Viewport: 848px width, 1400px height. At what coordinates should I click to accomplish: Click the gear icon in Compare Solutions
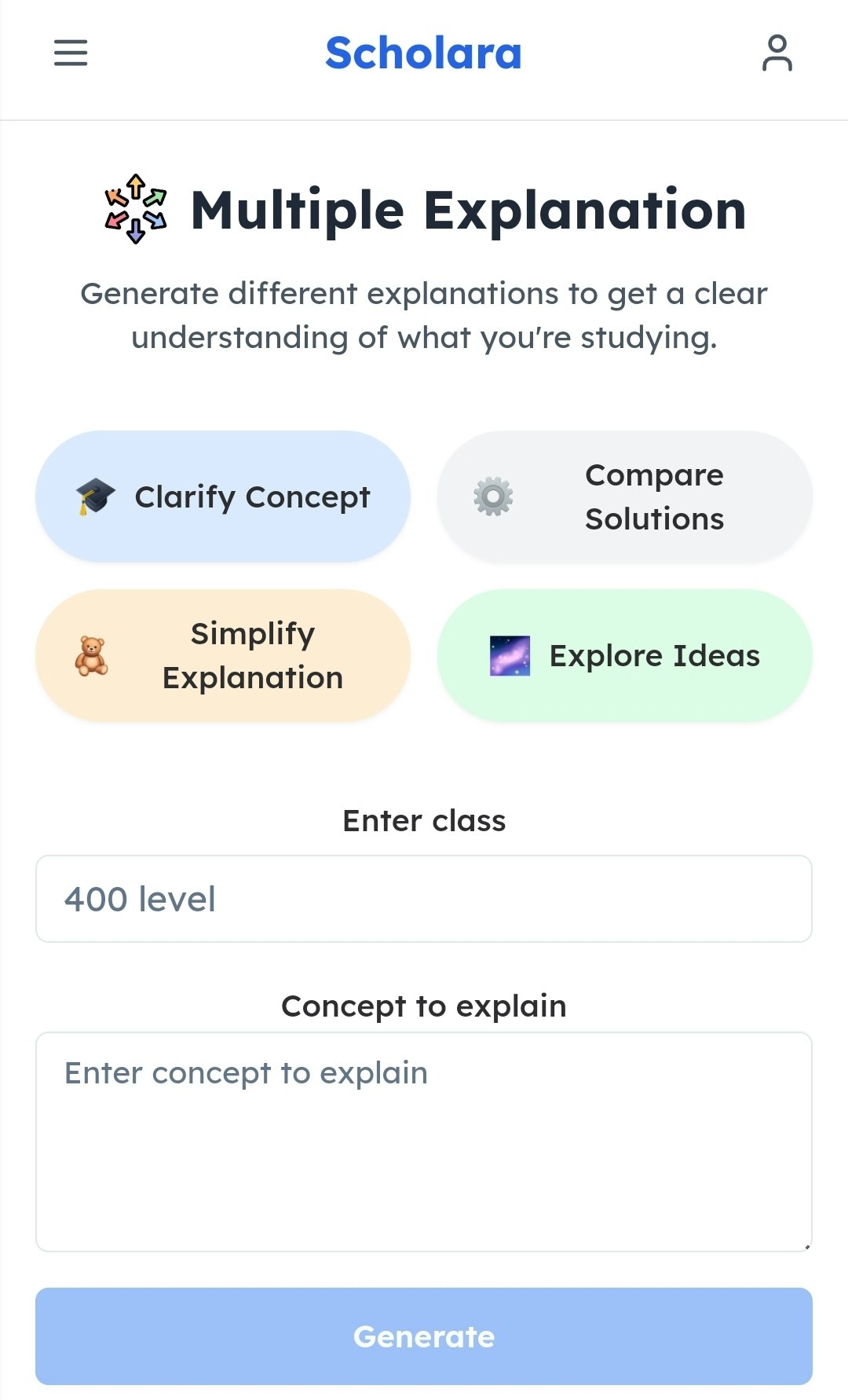[493, 497]
